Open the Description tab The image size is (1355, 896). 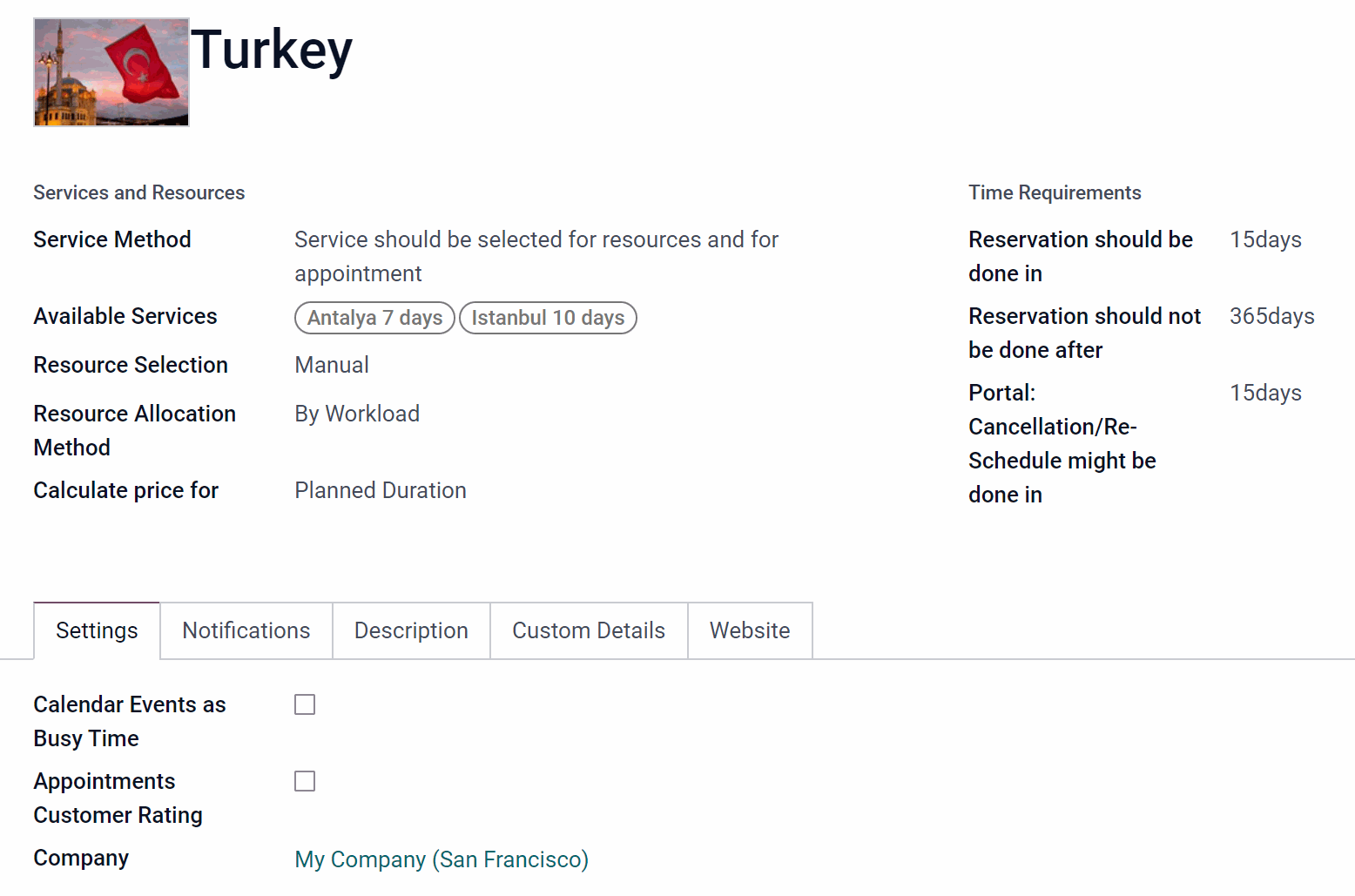[411, 630]
